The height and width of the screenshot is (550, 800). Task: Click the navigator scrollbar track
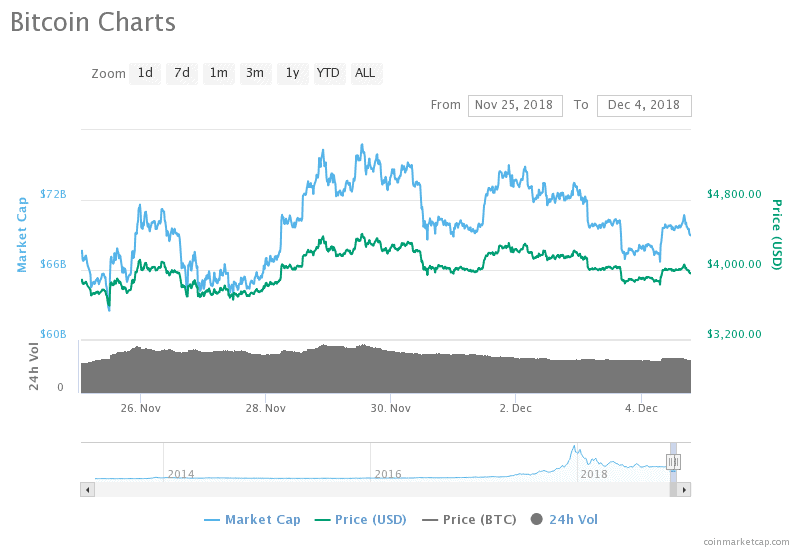click(x=382, y=490)
